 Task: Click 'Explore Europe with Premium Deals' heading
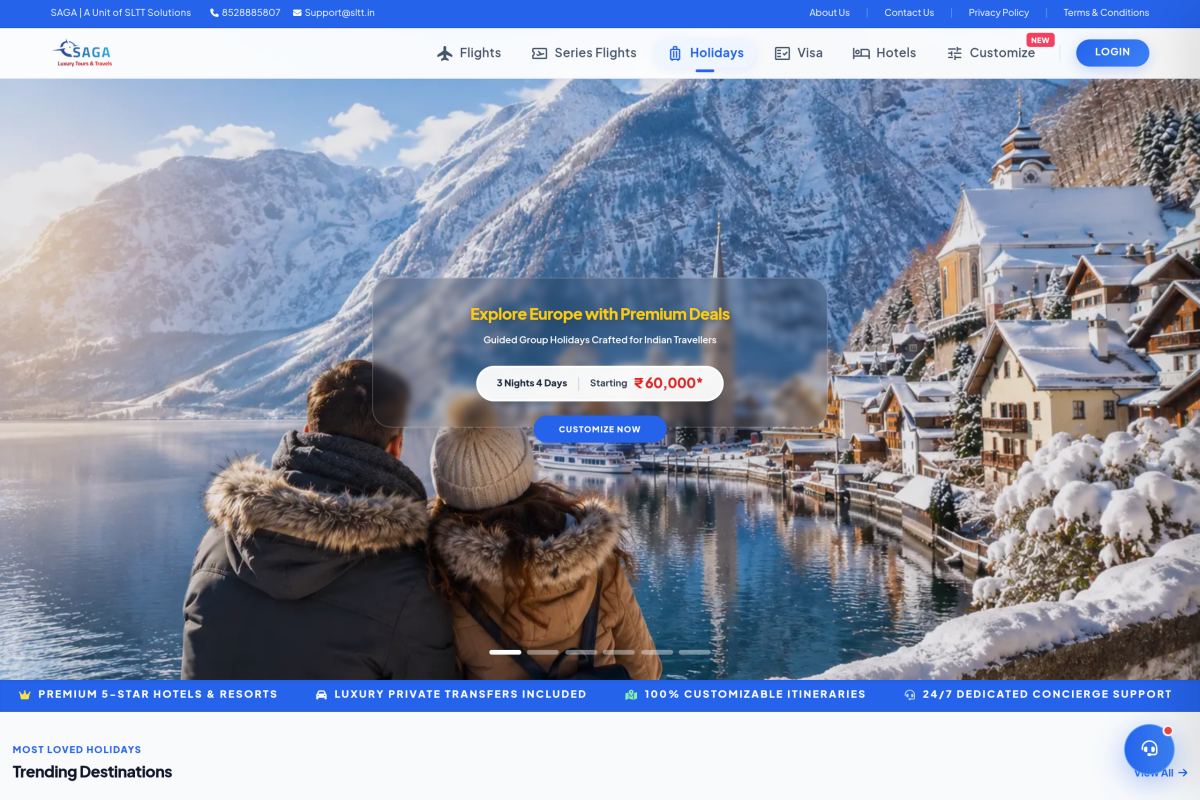click(x=600, y=314)
